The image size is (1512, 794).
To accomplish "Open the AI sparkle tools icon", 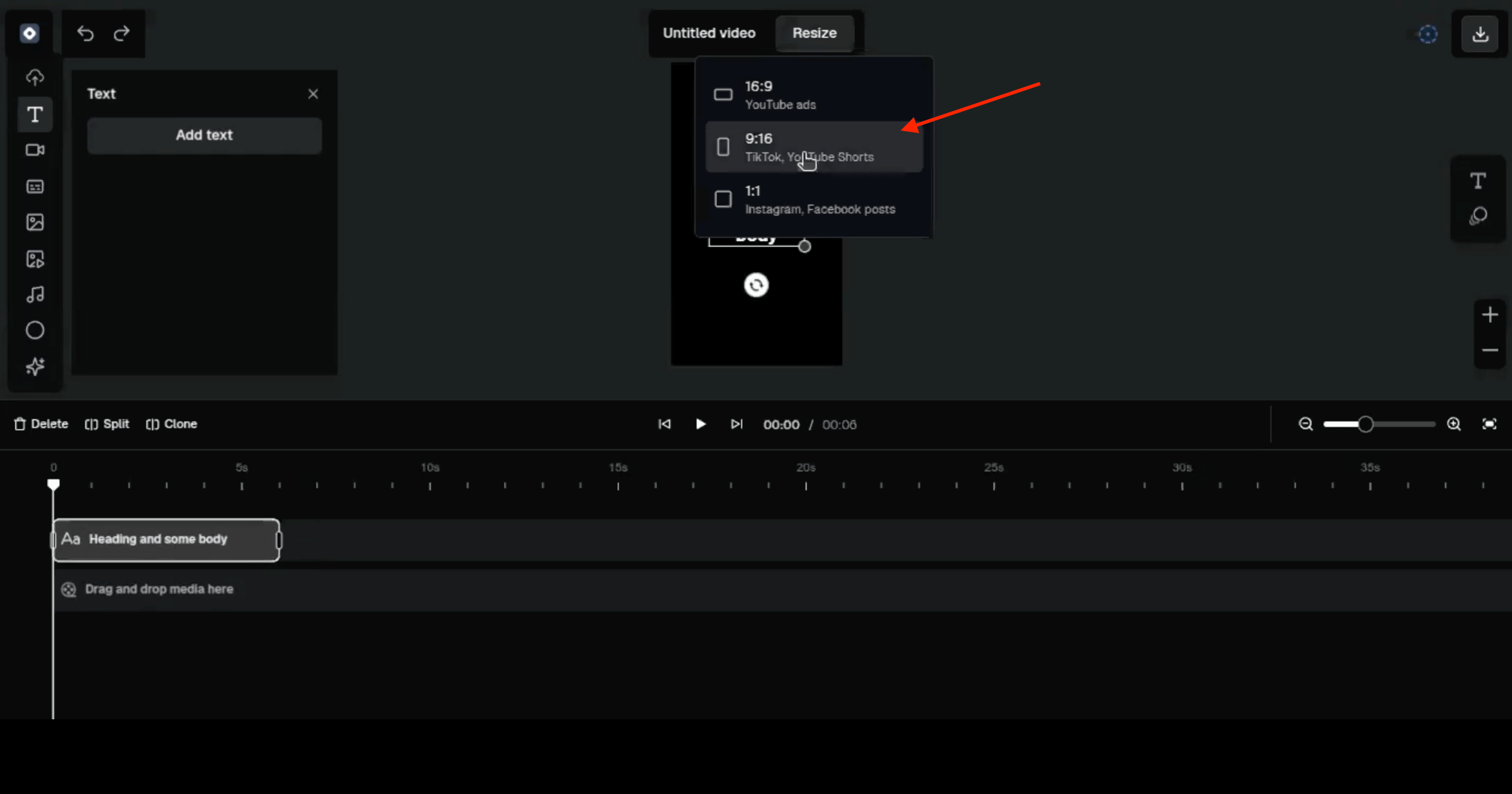I will point(35,367).
